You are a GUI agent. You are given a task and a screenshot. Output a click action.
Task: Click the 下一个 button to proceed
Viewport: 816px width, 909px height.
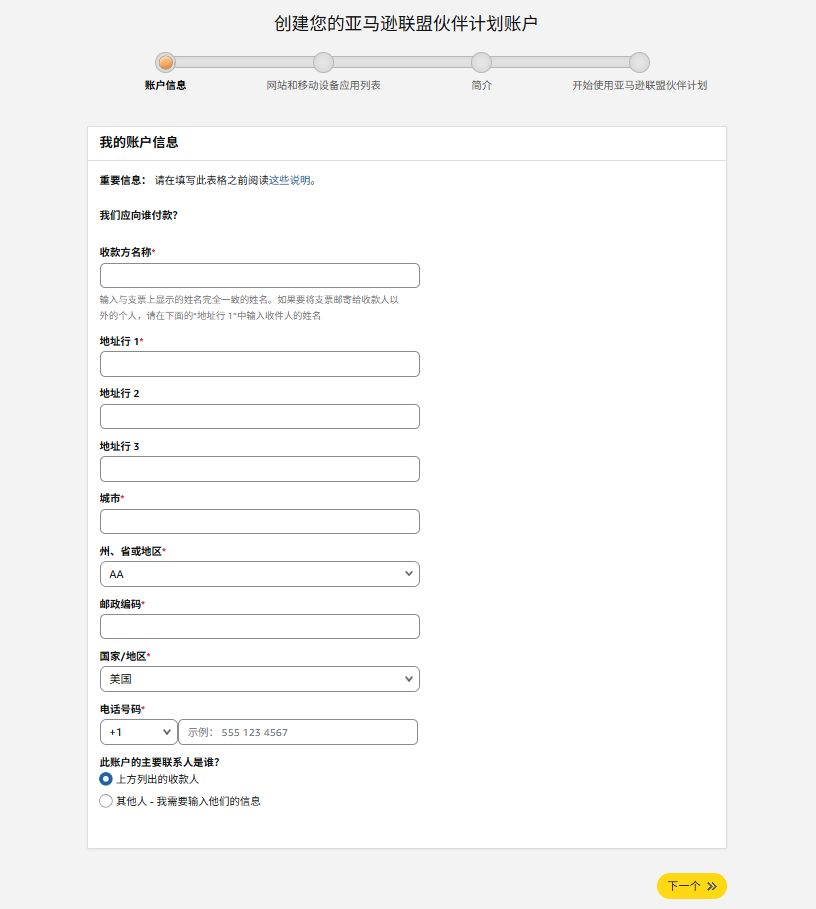click(x=691, y=886)
